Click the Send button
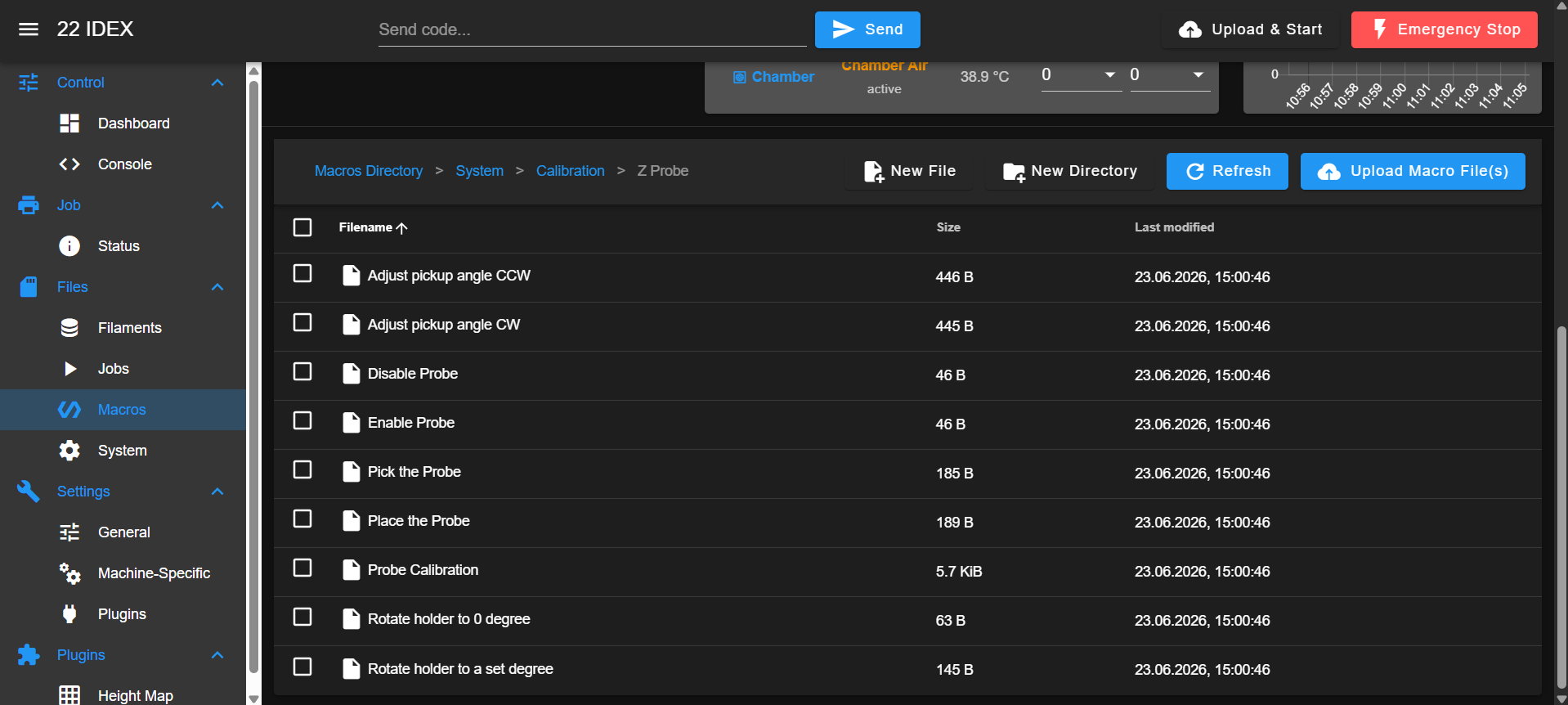This screenshot has width=1568, height=705. (867, 29)
